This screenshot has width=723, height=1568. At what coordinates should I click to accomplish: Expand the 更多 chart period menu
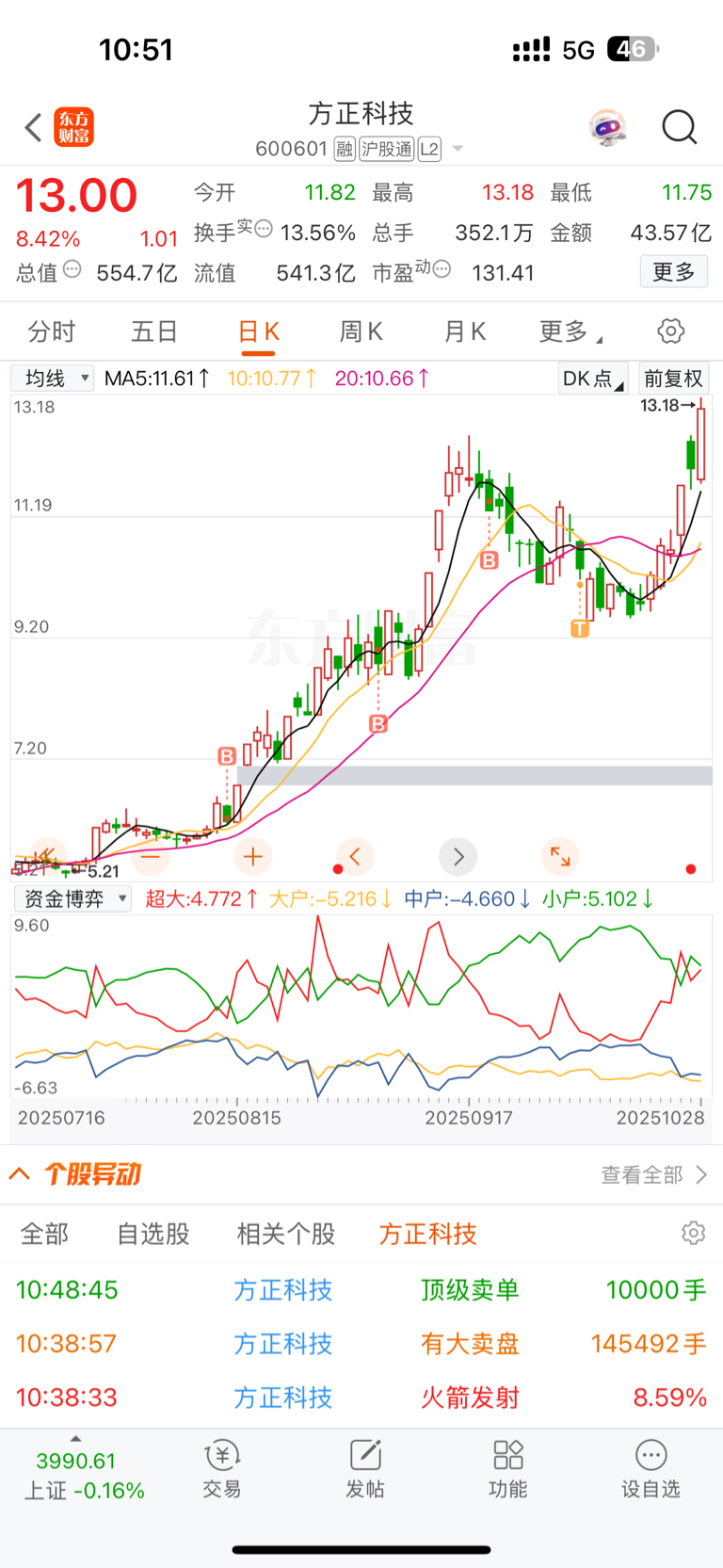570,331
